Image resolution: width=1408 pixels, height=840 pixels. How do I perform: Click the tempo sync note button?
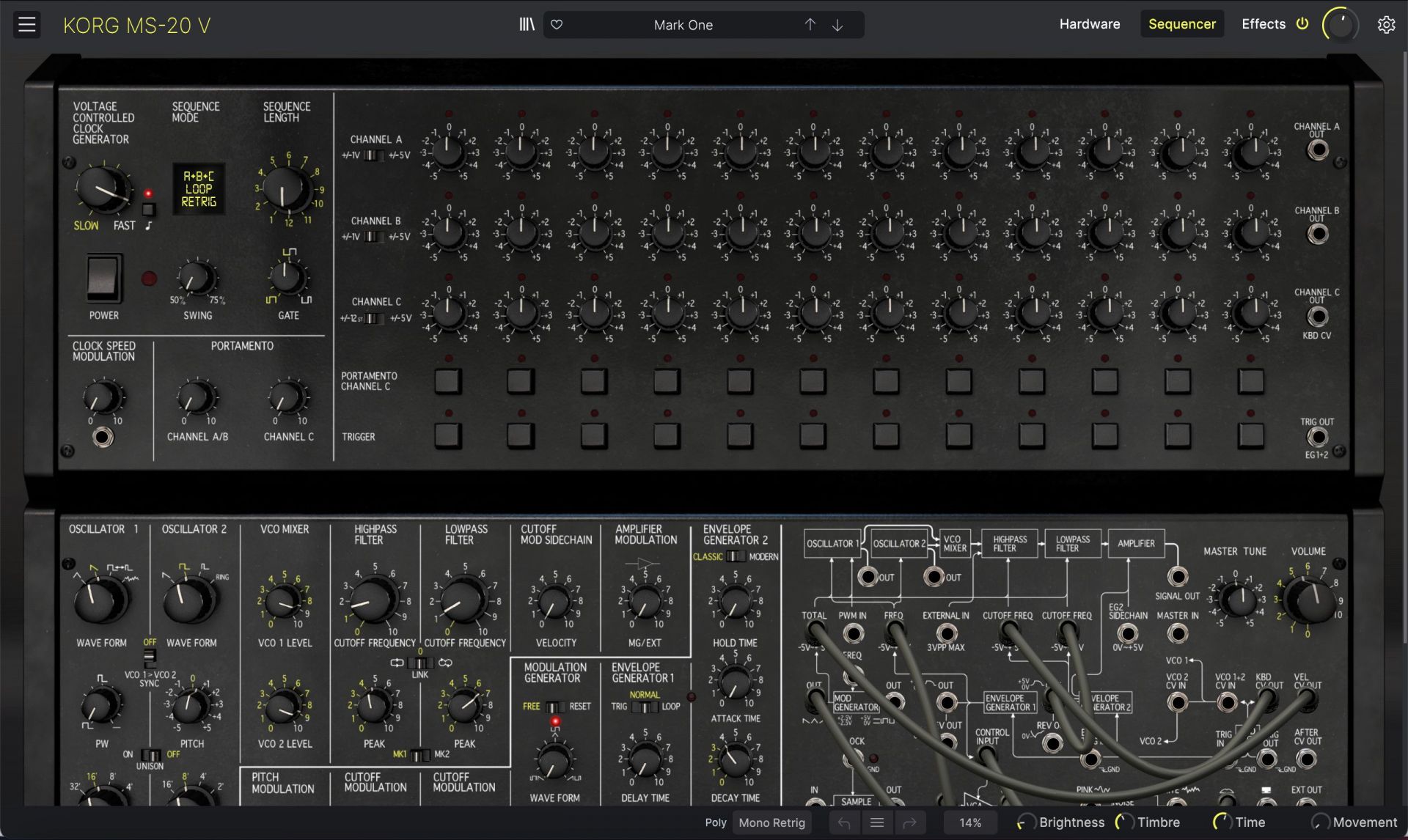point(149,210)
